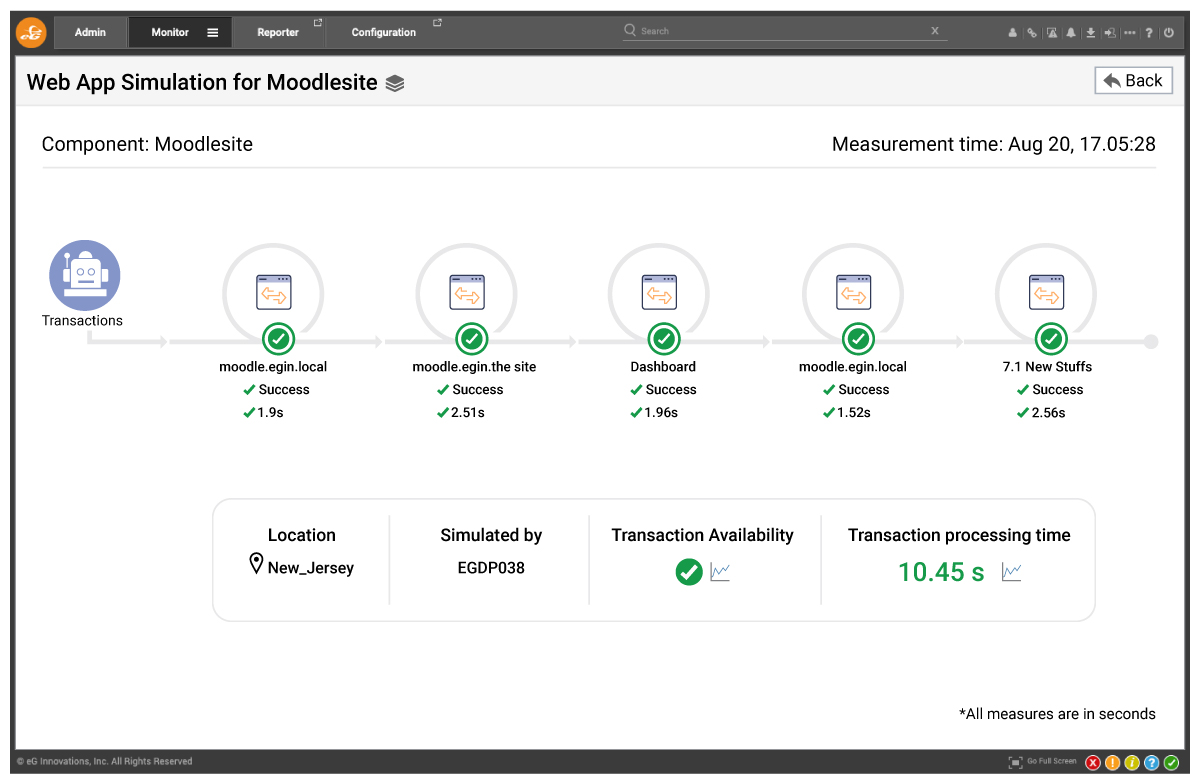
Task: Open the Reporter tab
Action: pyautogui.click(x=278, y=32)
